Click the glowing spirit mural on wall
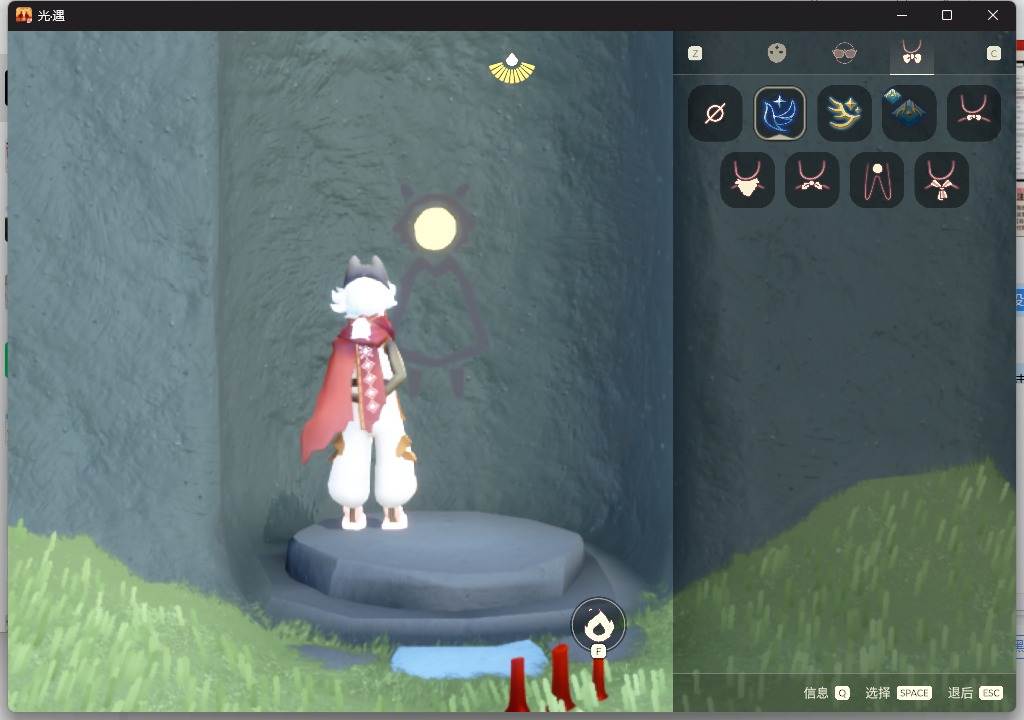Image resolution: width=1024 pixels, height=720 pixels. pos(439,291)
